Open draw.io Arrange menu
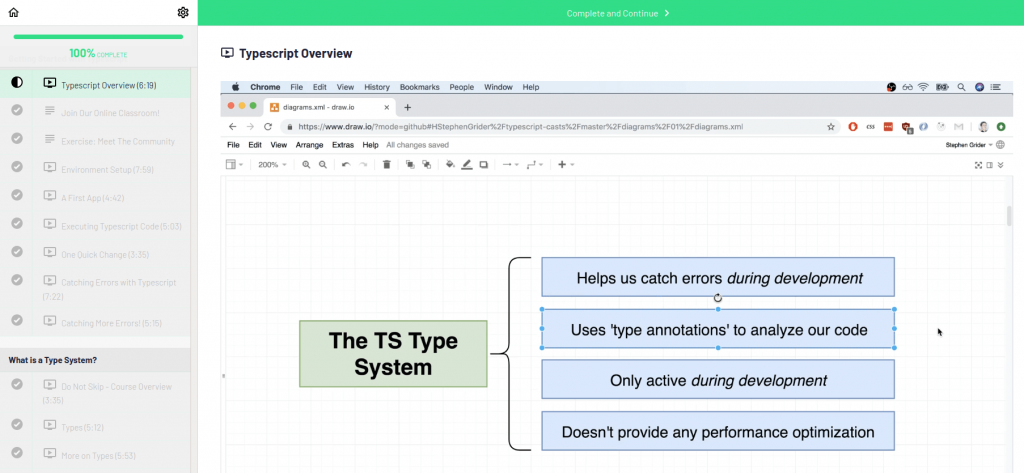Screen dimensions: 1024x473 pos(309,145)
